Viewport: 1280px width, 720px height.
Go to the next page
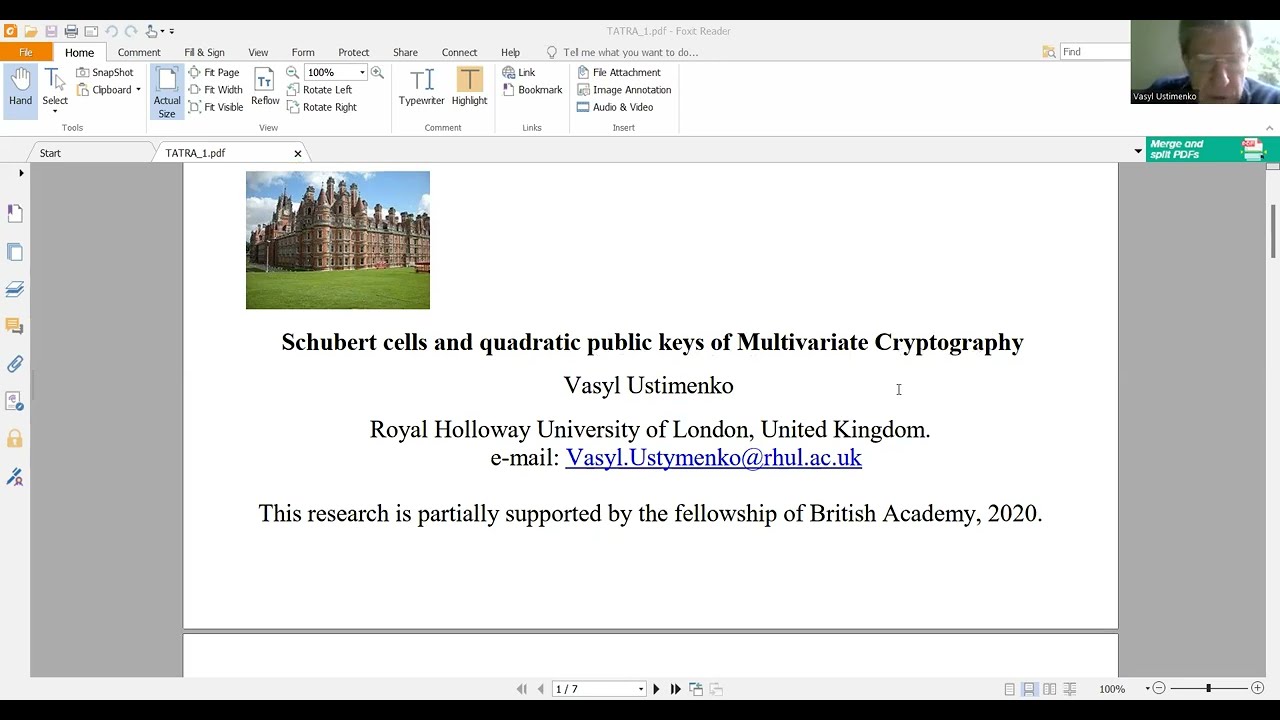[x=656, y=689]
